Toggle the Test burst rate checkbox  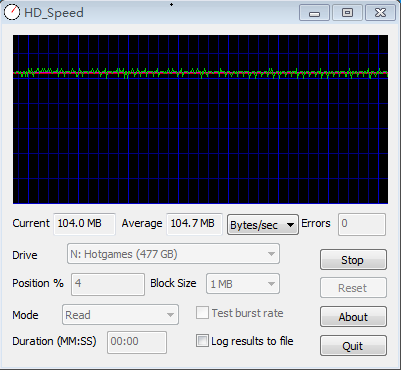pos(202,313)
